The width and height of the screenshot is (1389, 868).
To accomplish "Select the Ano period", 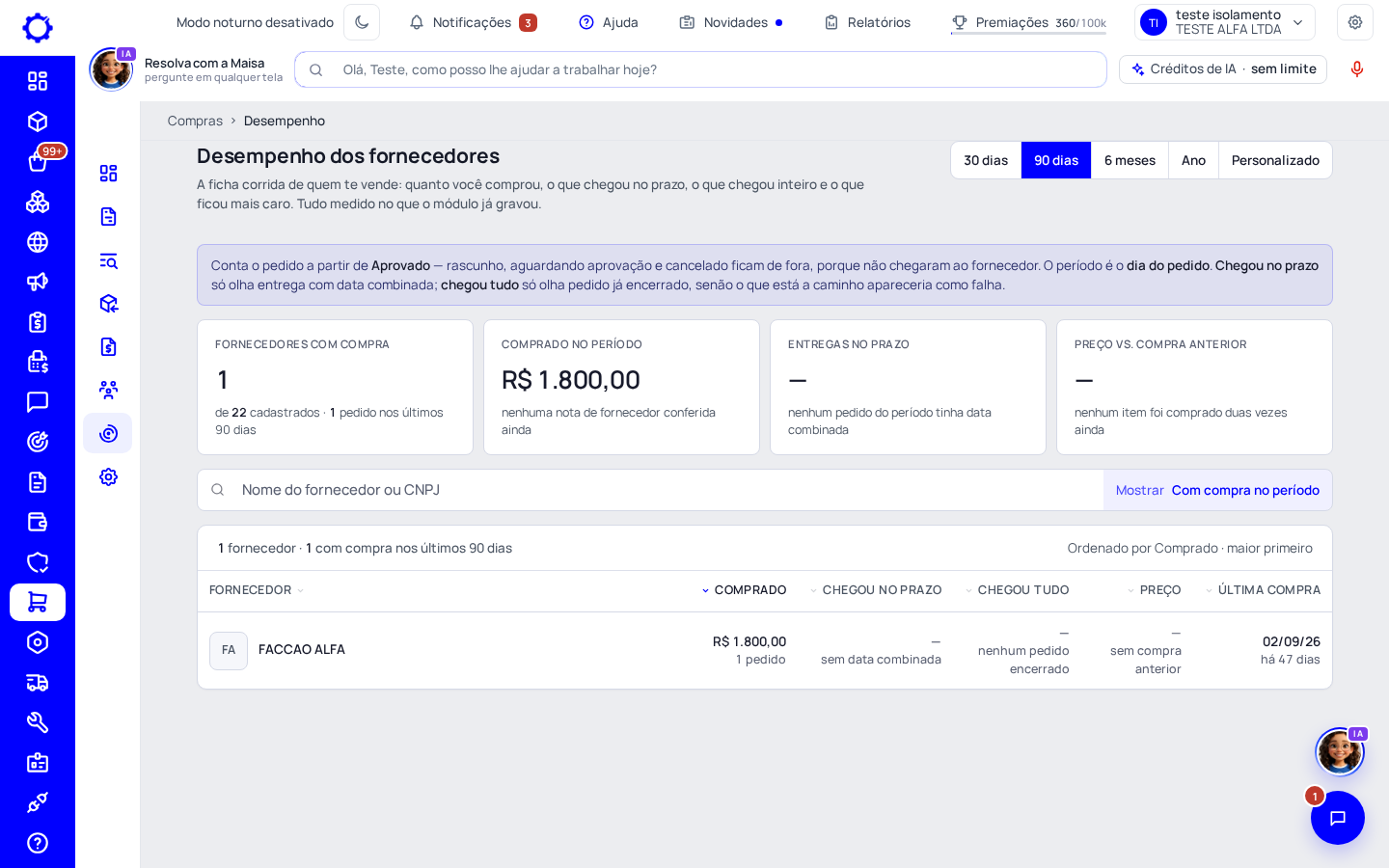I will (1193, 160).
